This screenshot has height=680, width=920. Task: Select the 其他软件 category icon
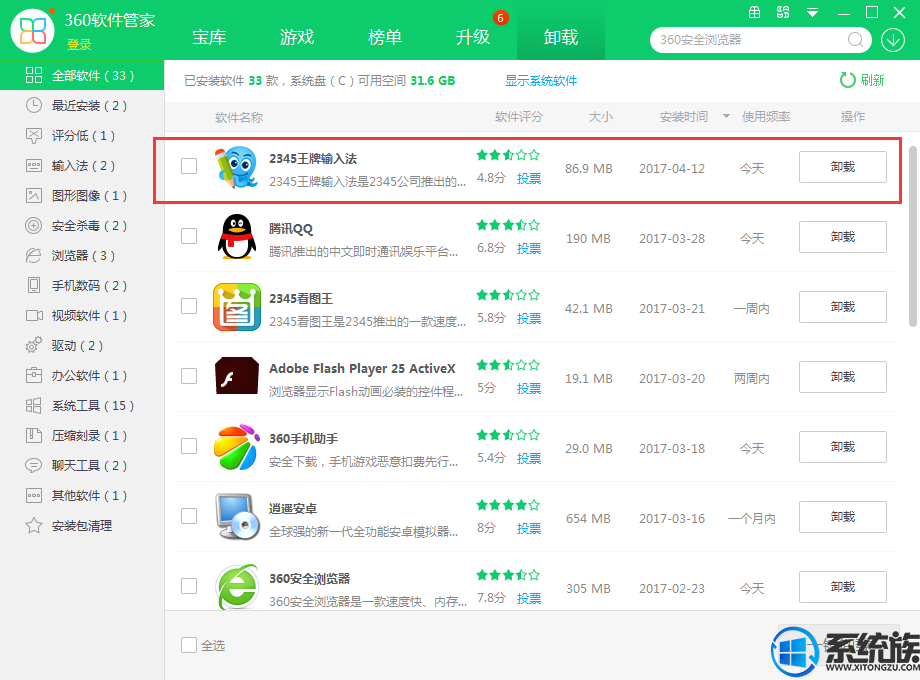34,495
